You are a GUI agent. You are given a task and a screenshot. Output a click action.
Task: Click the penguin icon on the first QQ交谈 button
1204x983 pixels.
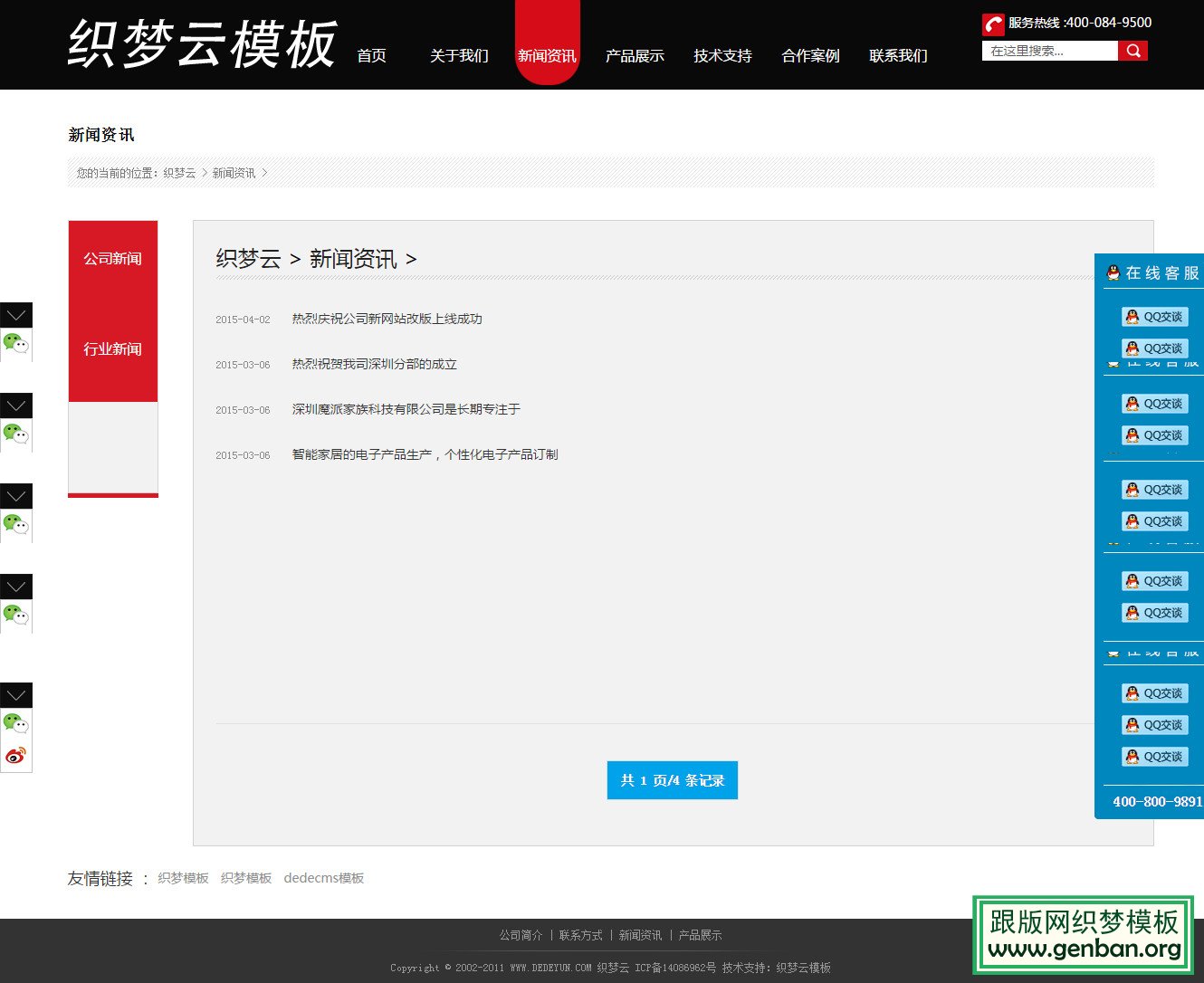click(x=1131, y=317)
